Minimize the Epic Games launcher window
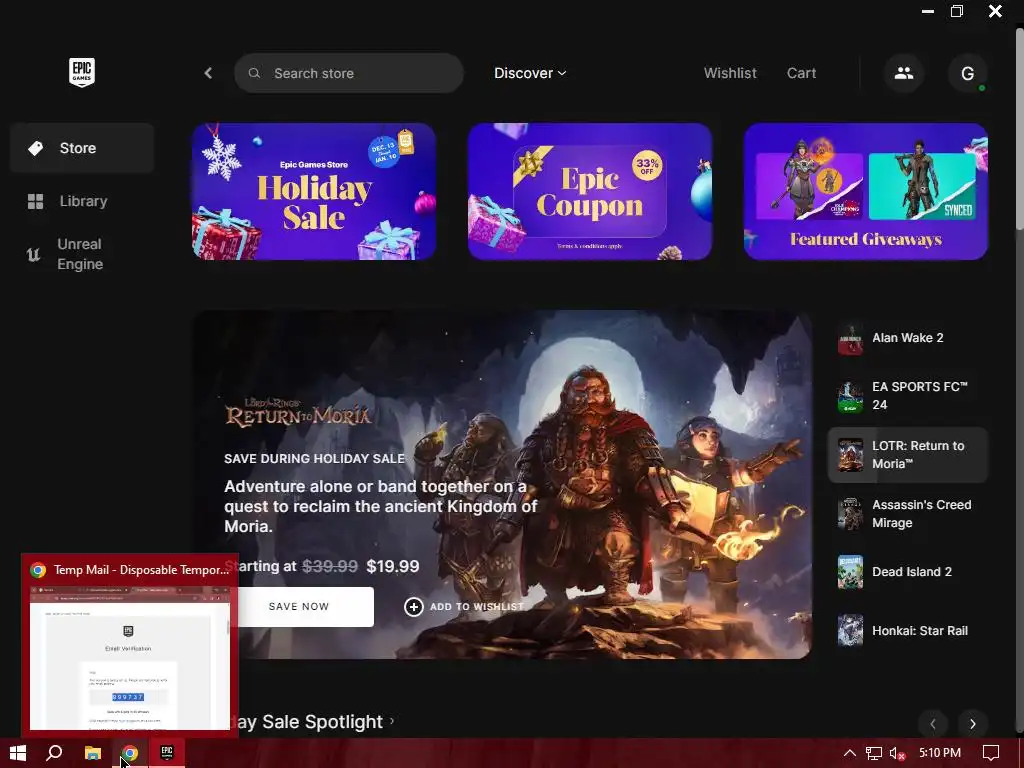Screen dimensions: 1024x768 point(927,11)
